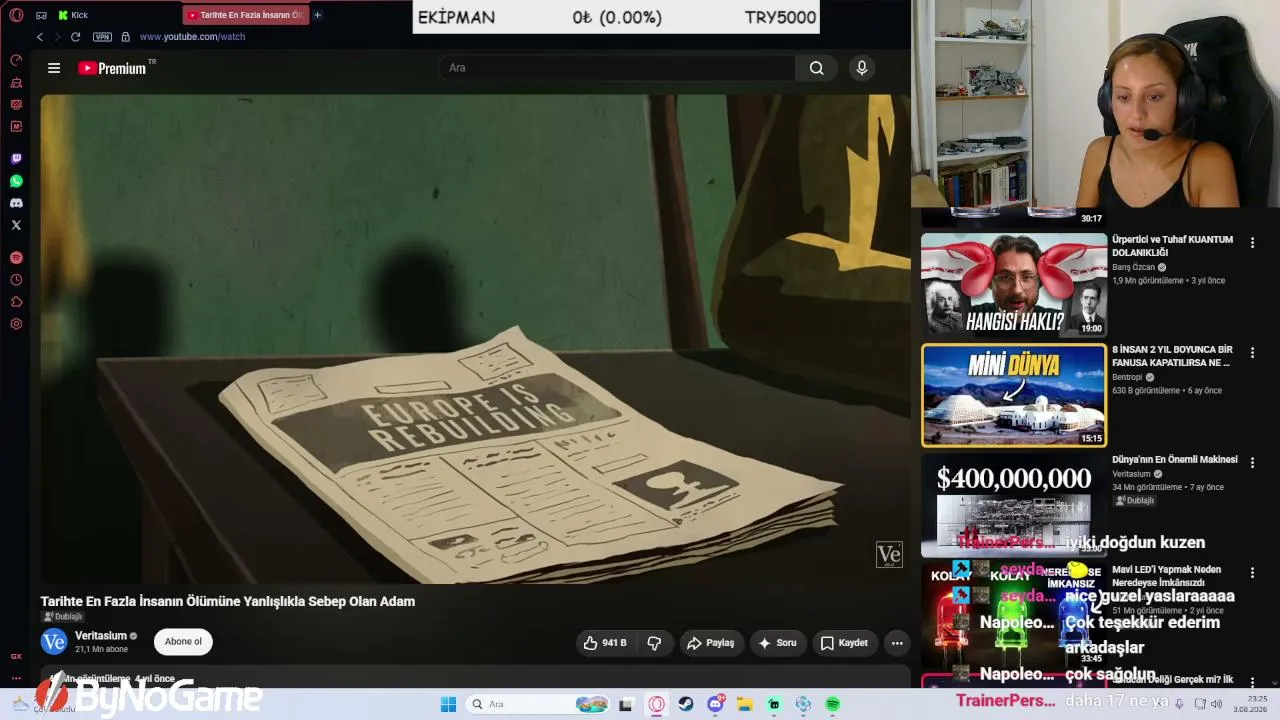Open options menu for Mavi LED video
This screenshot has width=1280, height=720.
(1252, 573)
